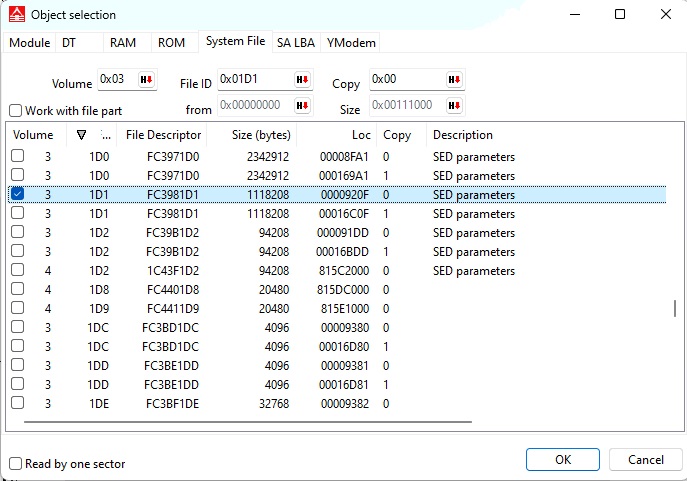Check the row with Loc 00016D80
Viewport: 687px width, 481px height.
(x=18, y=346)
